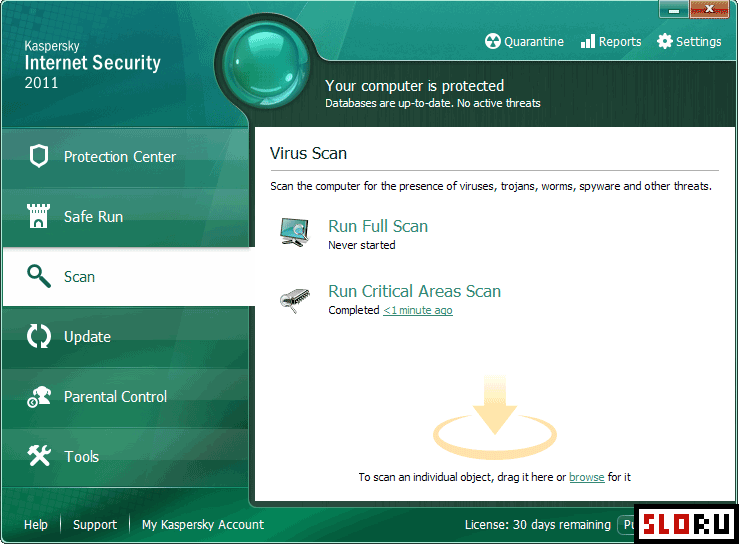Image resolution: width=739 pixels, height=544 pixels.
Task: Open Help at the bottom
Action: (36, 525)
